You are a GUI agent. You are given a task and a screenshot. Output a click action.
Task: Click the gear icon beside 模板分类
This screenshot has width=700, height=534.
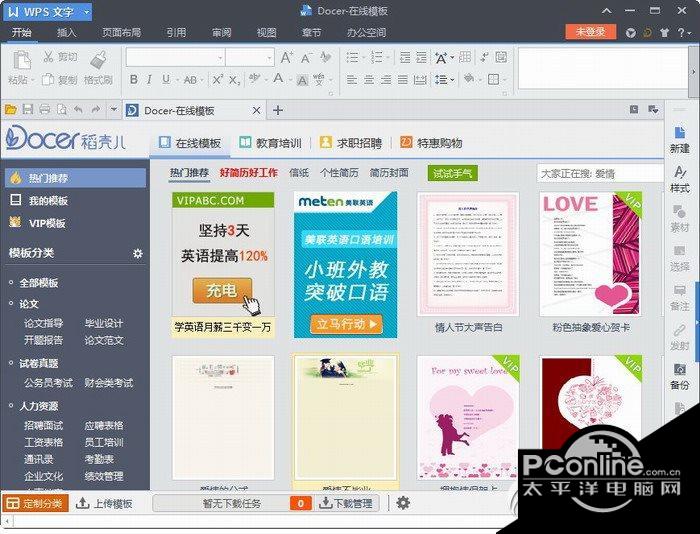click(x=138, y=254)
